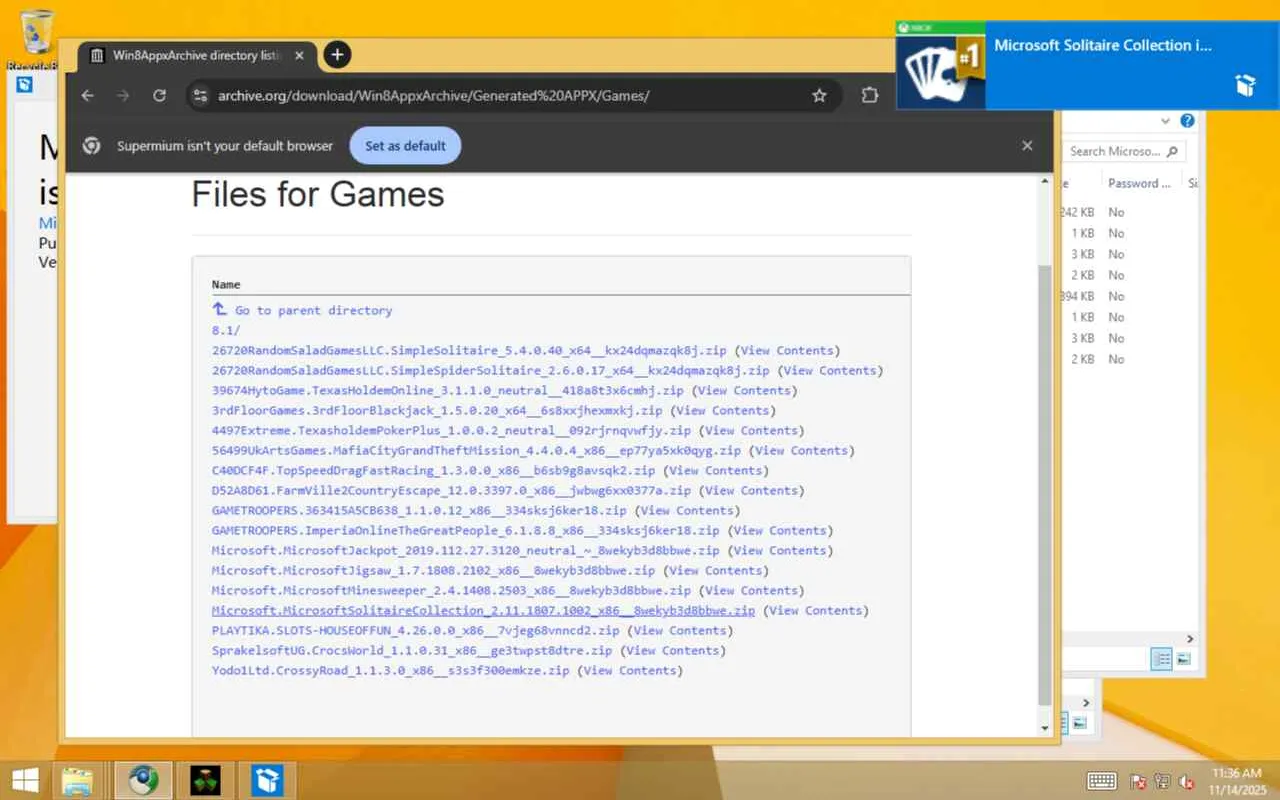Screen dimensions: 1280x800
Task: View Contents of the CrossyRoad zip
Action: 630,670
